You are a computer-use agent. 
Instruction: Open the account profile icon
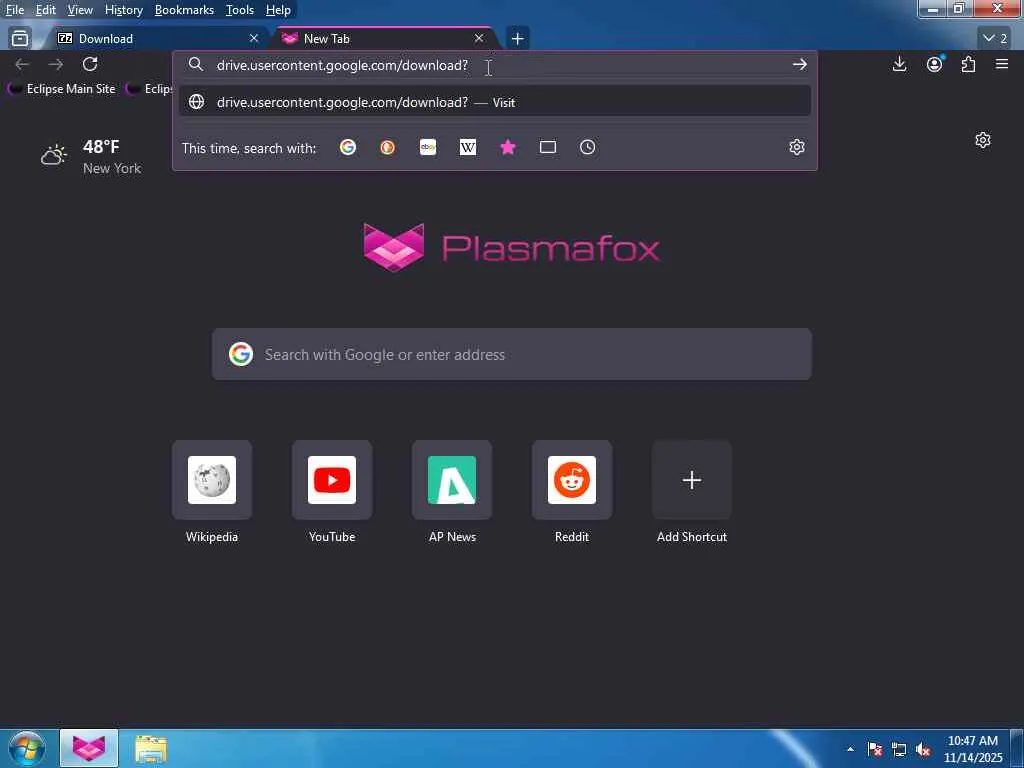coord(935,64)
